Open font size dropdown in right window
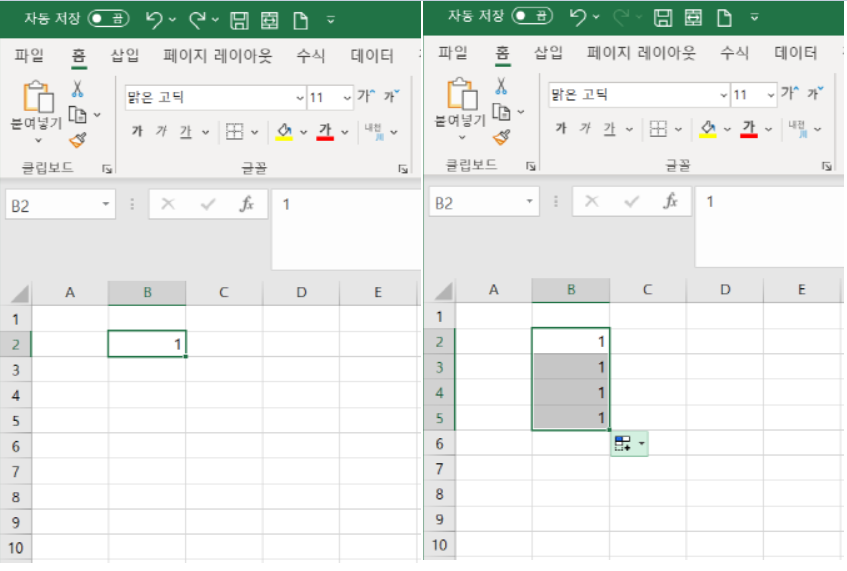Viewport: 847px width, 571px height. pyautogui.click(x=770, y=95)
